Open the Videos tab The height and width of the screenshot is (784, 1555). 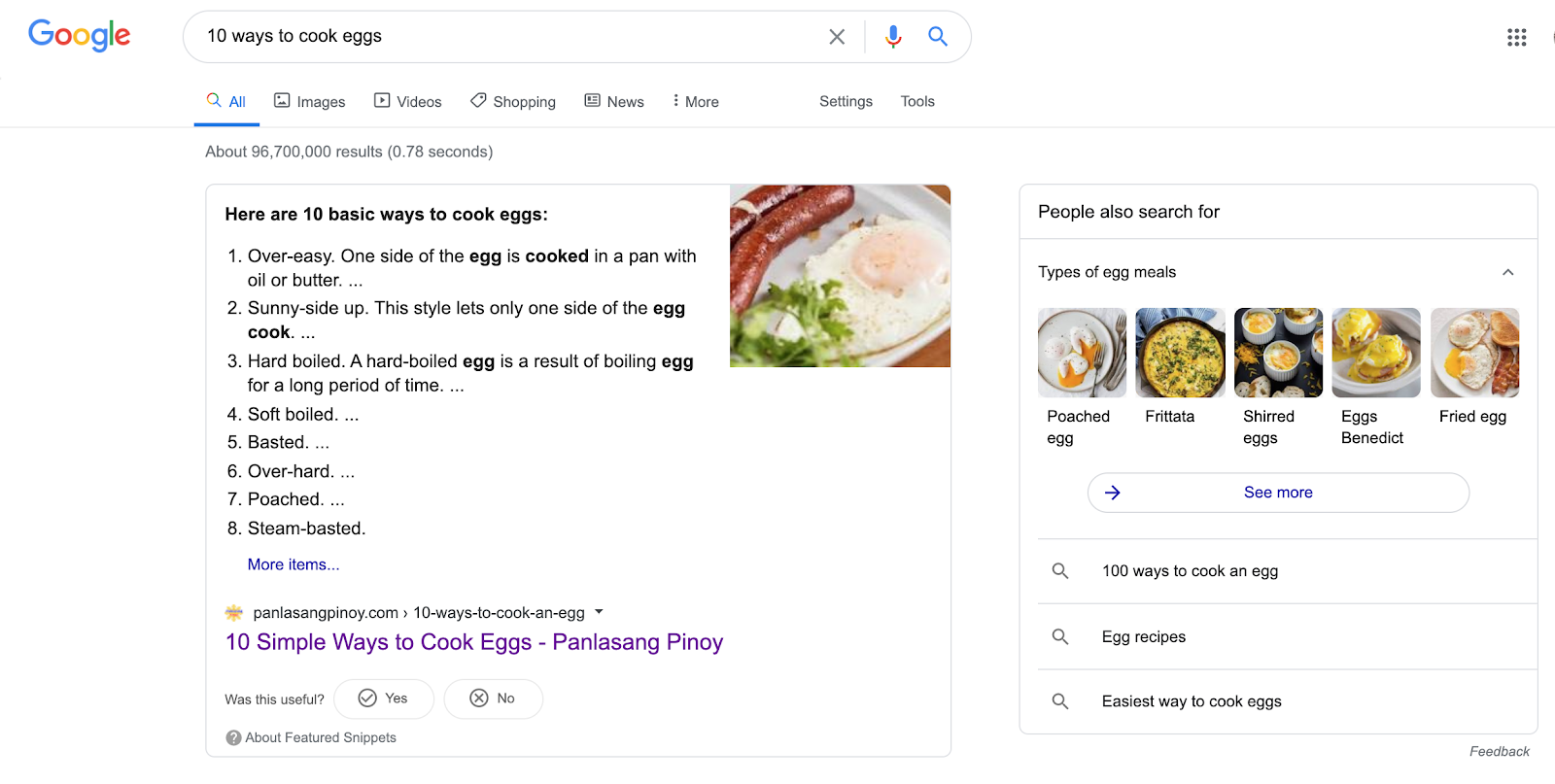(x=408, y=101)
